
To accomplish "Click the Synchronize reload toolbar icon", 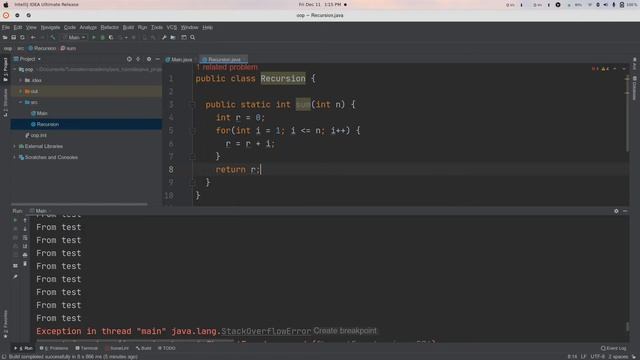I will 22,38.
